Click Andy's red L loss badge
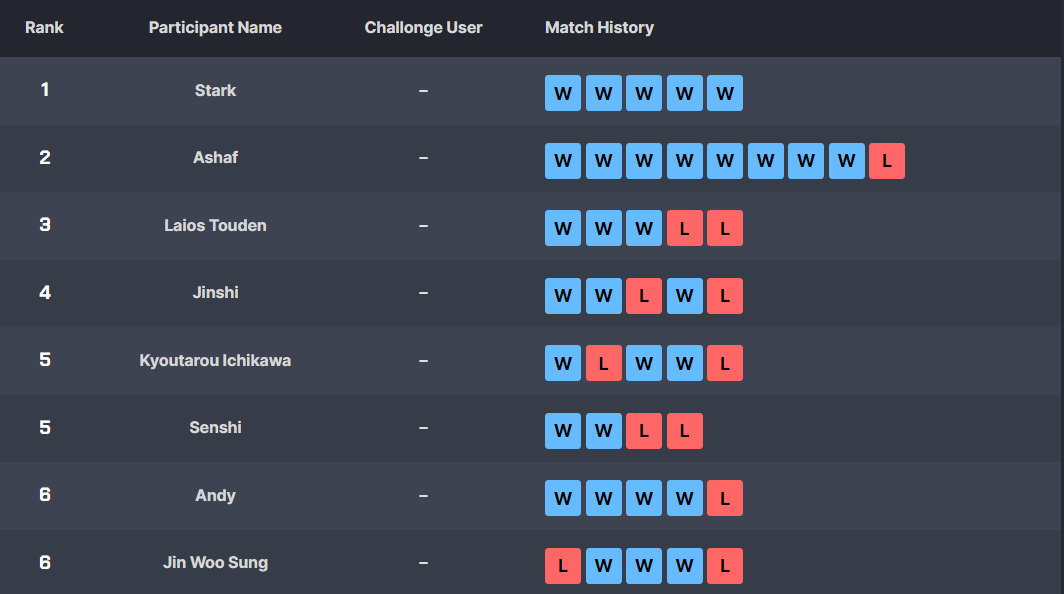This screenshot has width=1064, height=594. 725,498
